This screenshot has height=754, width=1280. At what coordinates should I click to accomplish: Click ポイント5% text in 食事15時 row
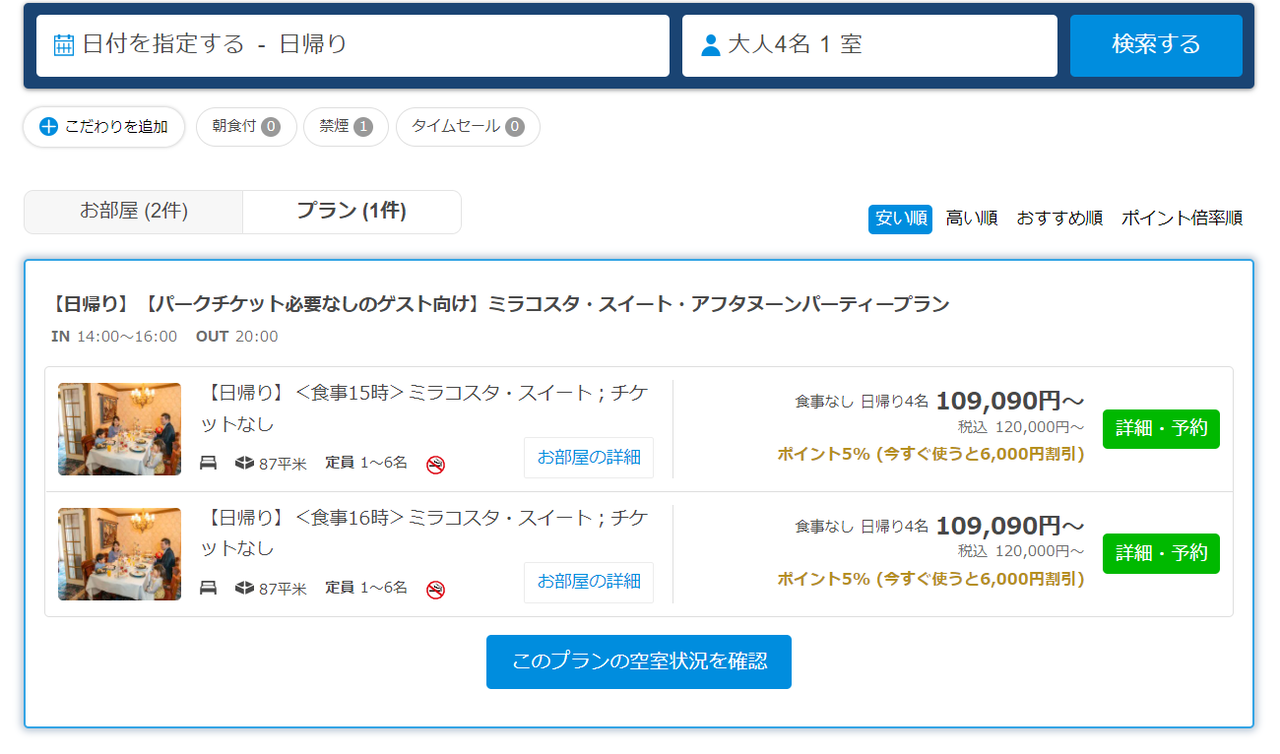point(931,454)
